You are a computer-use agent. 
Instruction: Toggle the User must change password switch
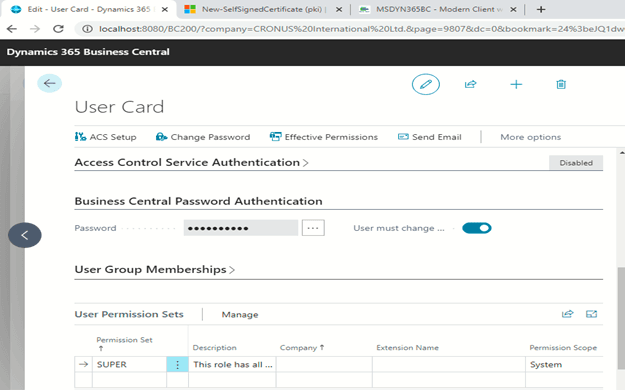[x=477, y=228]
